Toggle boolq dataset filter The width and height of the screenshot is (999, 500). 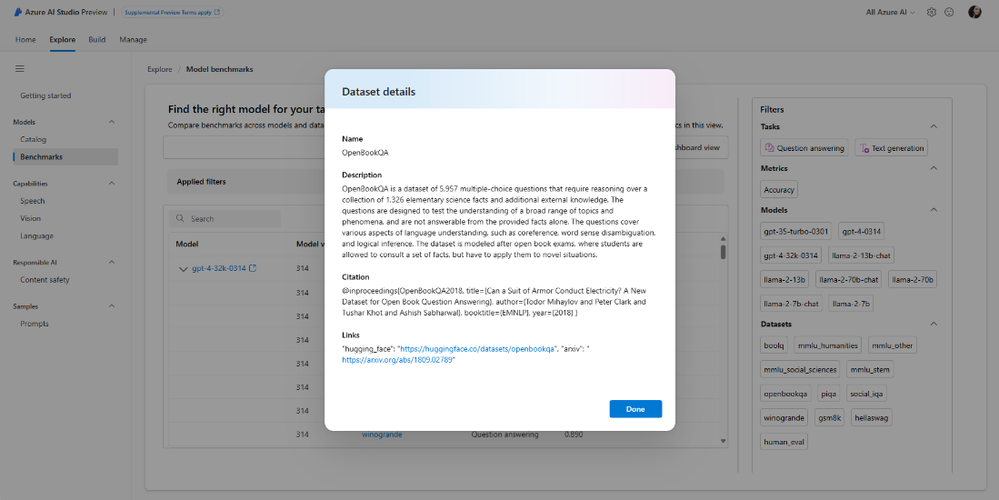click(774, 345)
